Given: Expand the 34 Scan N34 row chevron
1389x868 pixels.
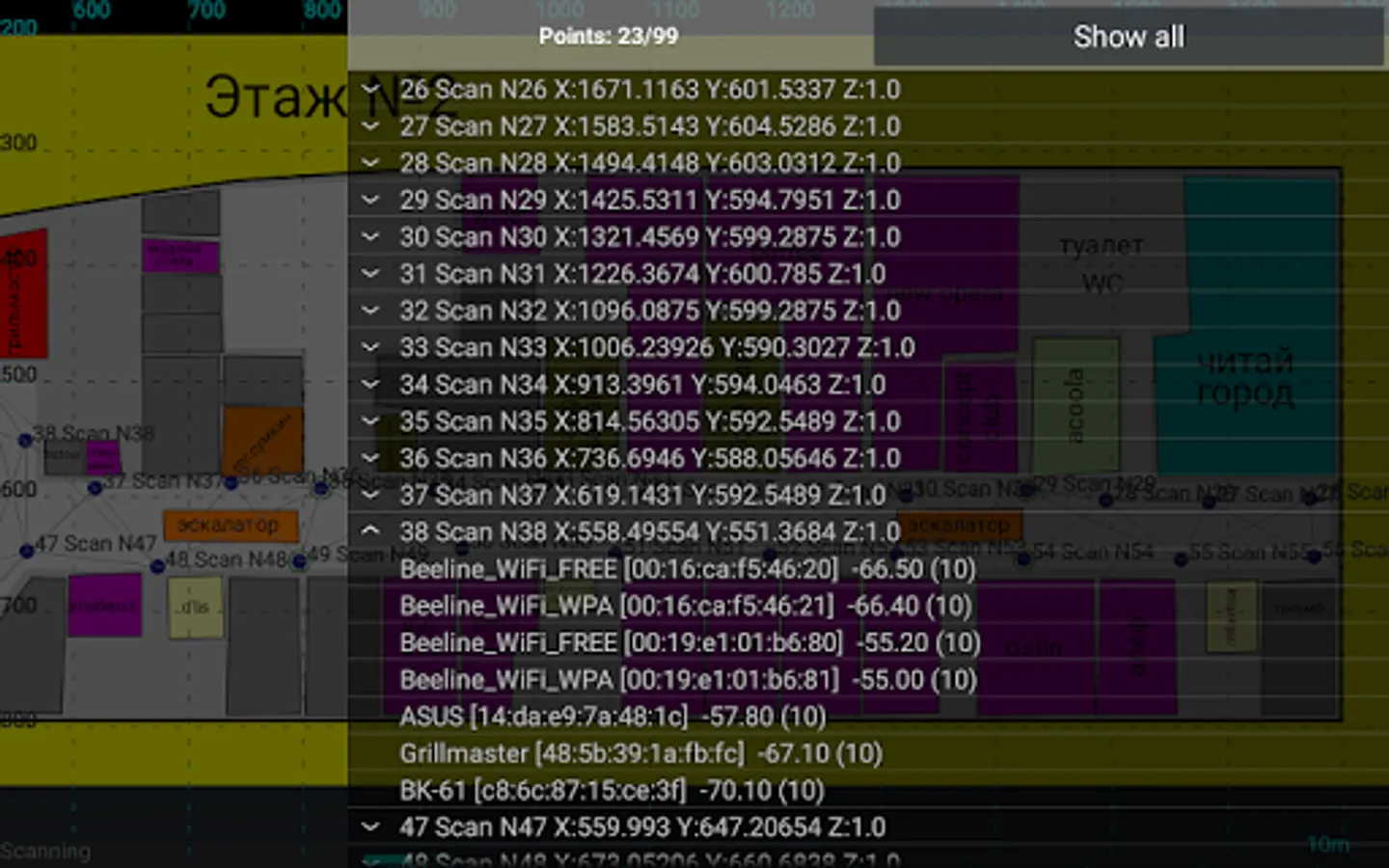Looking at the screenshot, I should click(370, 384).
